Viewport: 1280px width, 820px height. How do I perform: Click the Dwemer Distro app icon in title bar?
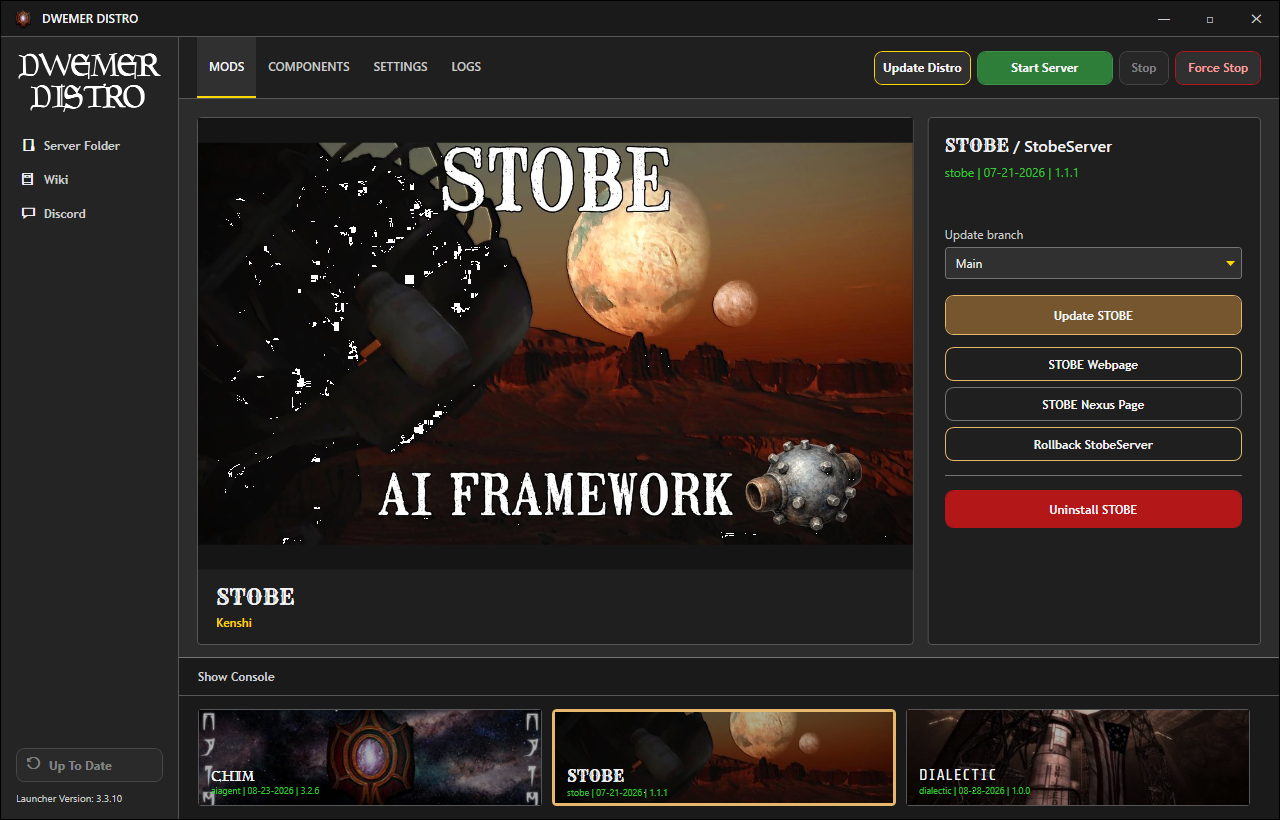pyautogui.click(x=22, y=18)
